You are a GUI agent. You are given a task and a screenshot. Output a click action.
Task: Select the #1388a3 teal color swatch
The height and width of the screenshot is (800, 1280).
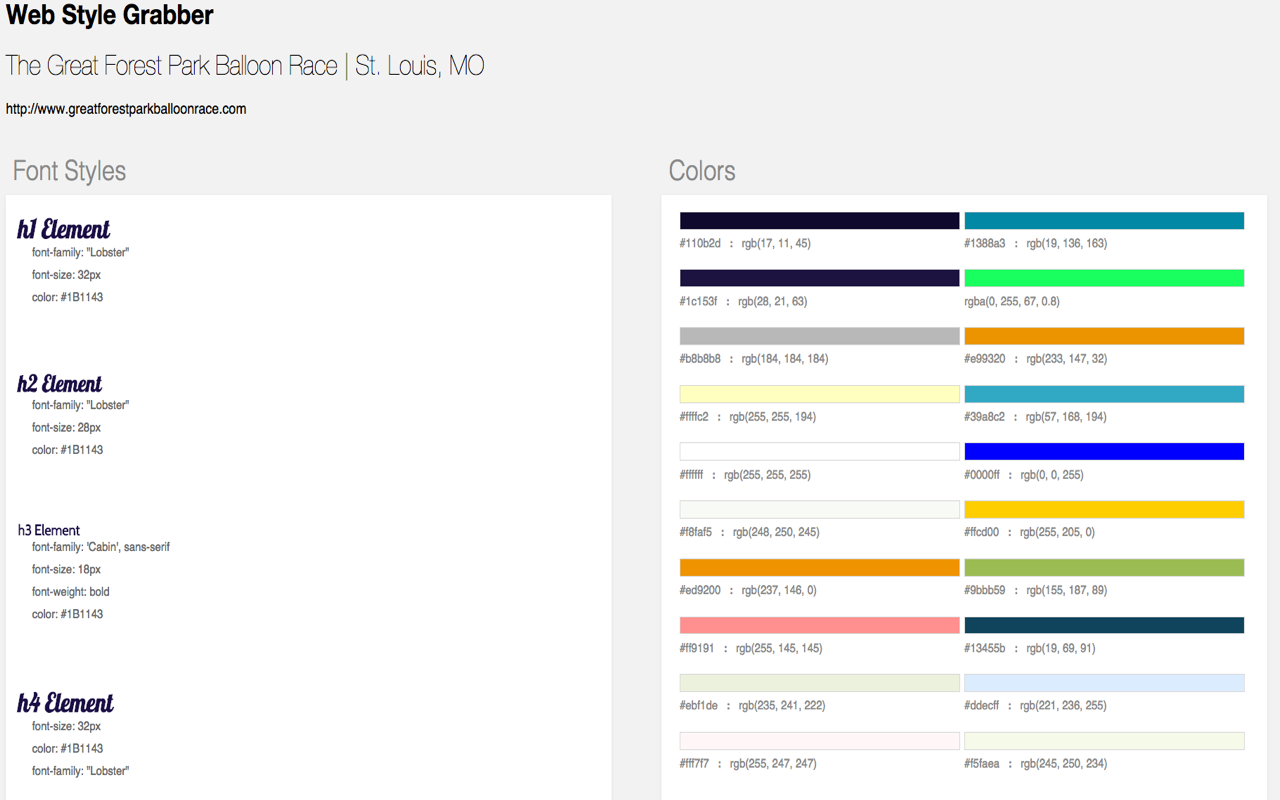point(1104,221)
